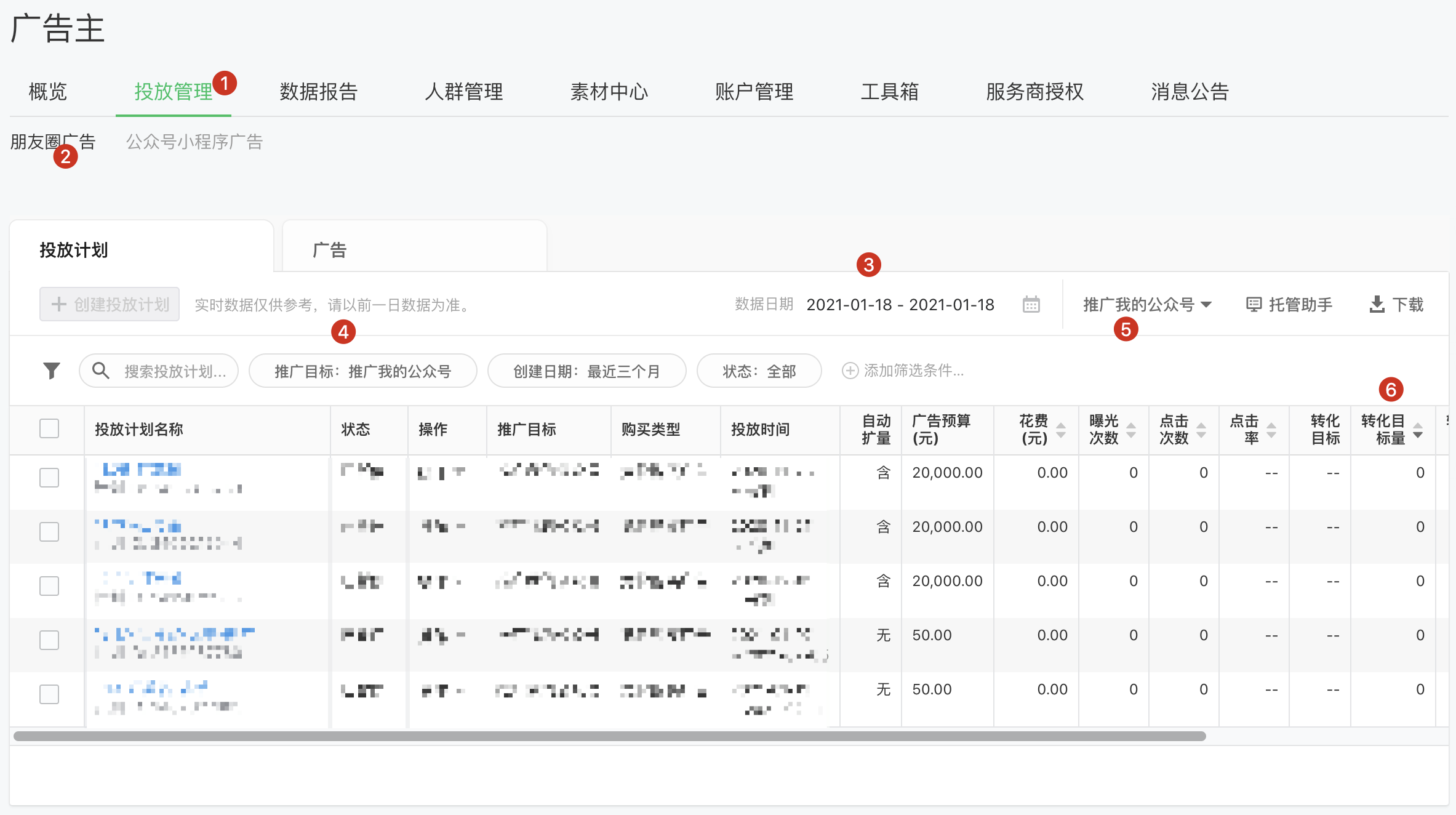Click the 50.00 budget in fourth row
The width and height of the screenshot is (1456, 815).
point(932,635)
